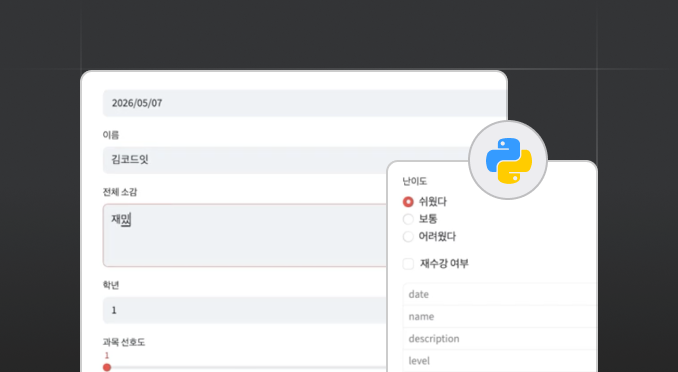Click the date field showing 2026/05/07
This screenshot has width=678, height=372.
click(x=304, y=103)
